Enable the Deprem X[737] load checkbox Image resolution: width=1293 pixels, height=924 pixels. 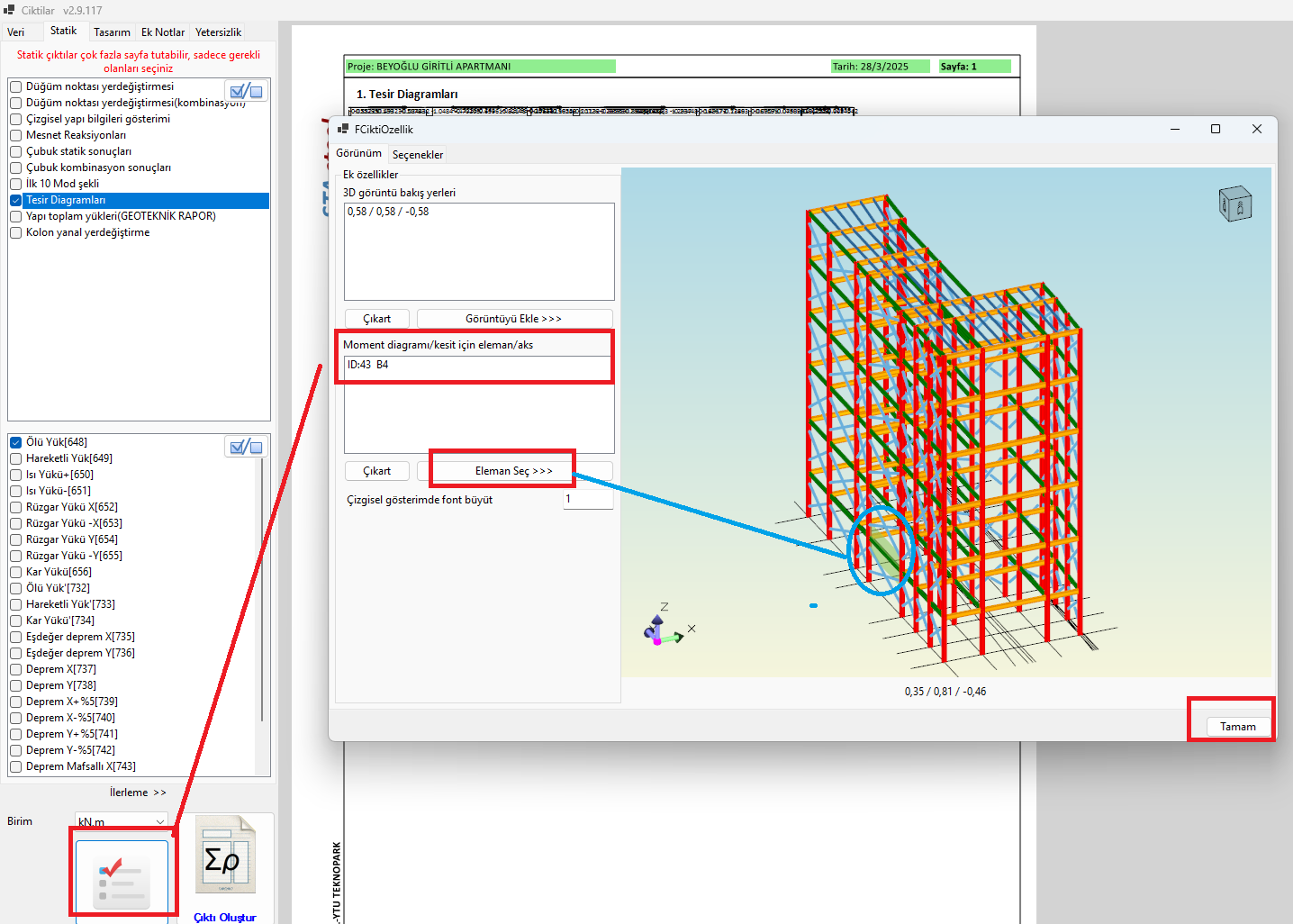16,669
